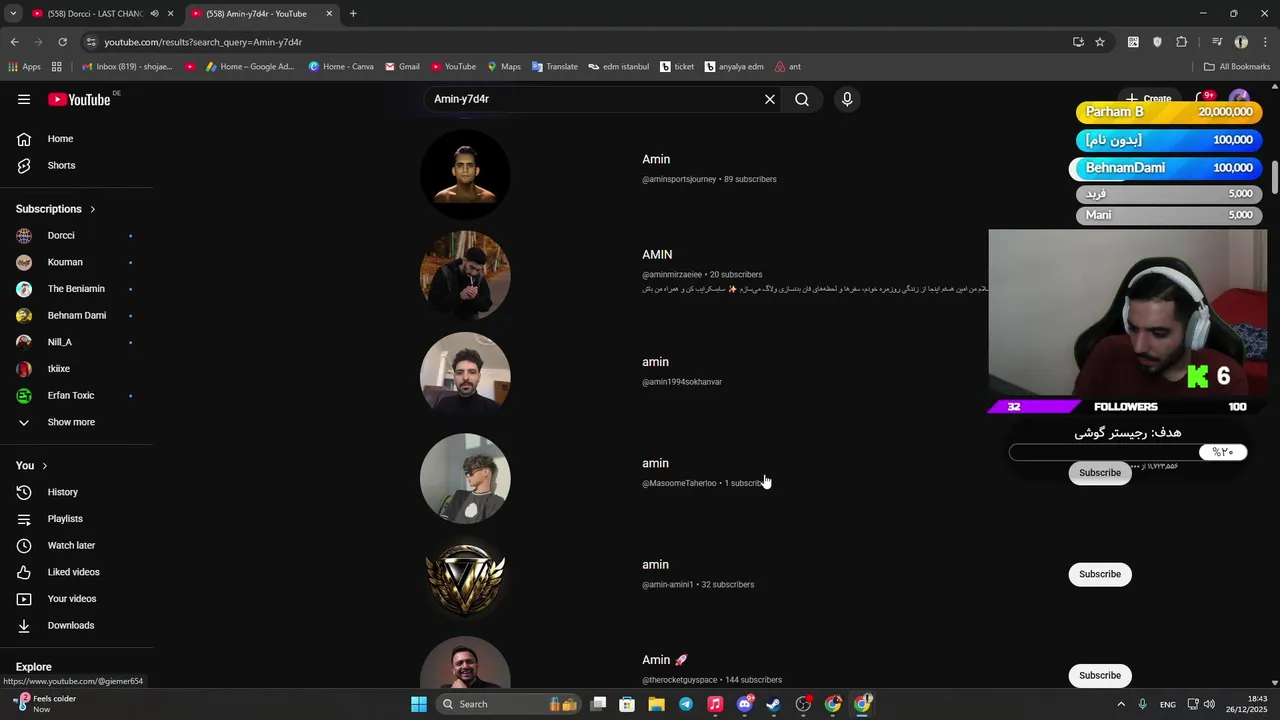Open the Behnam Dami subscription

click(x=76, y=316)
